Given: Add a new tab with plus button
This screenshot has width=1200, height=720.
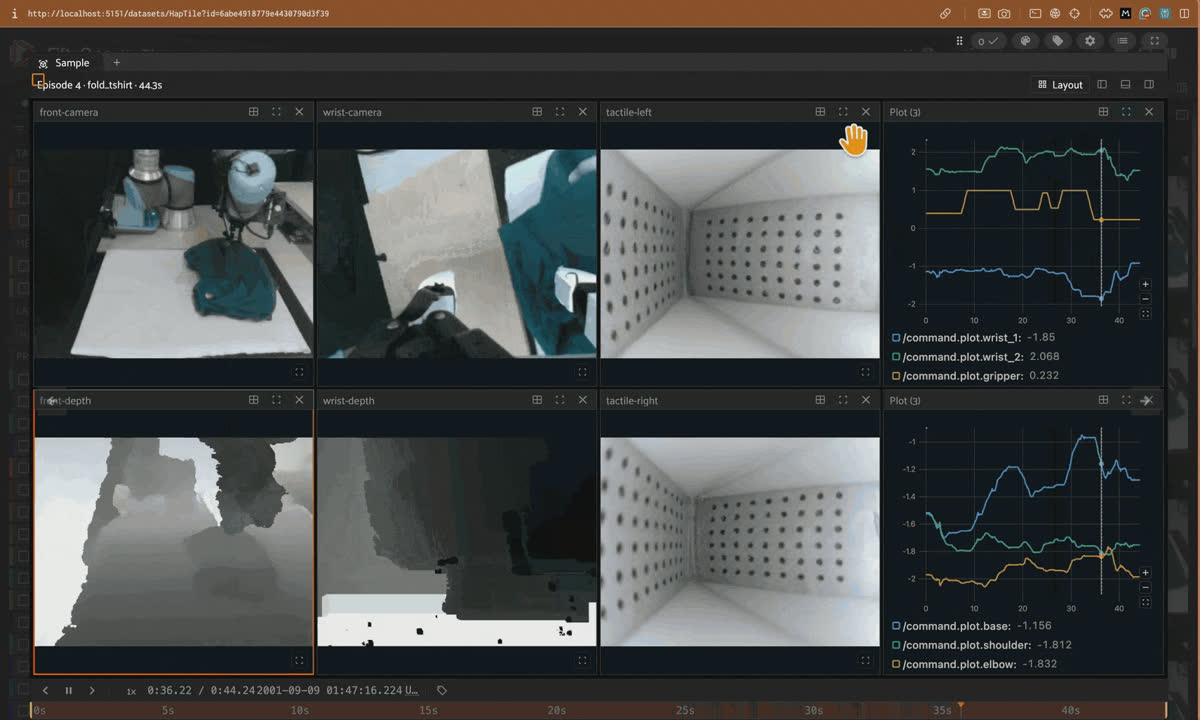Looking at the screenshot, I should pos(116,63).
